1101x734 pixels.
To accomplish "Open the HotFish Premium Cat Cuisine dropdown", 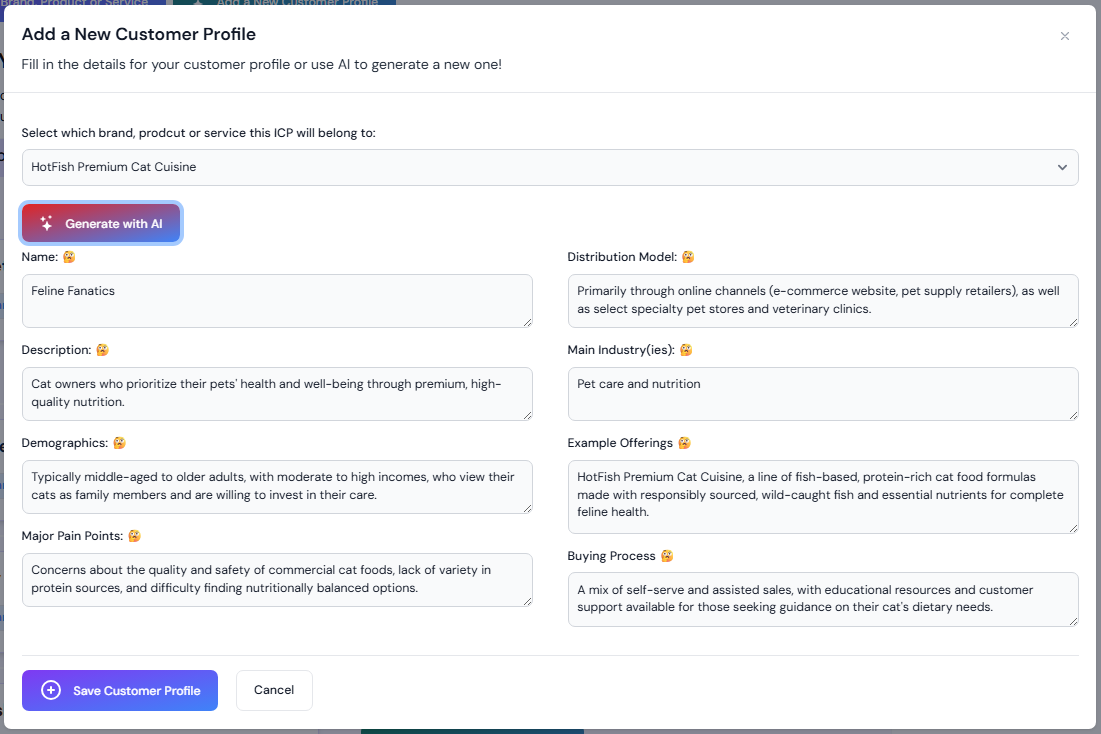I will pos(550,167).
